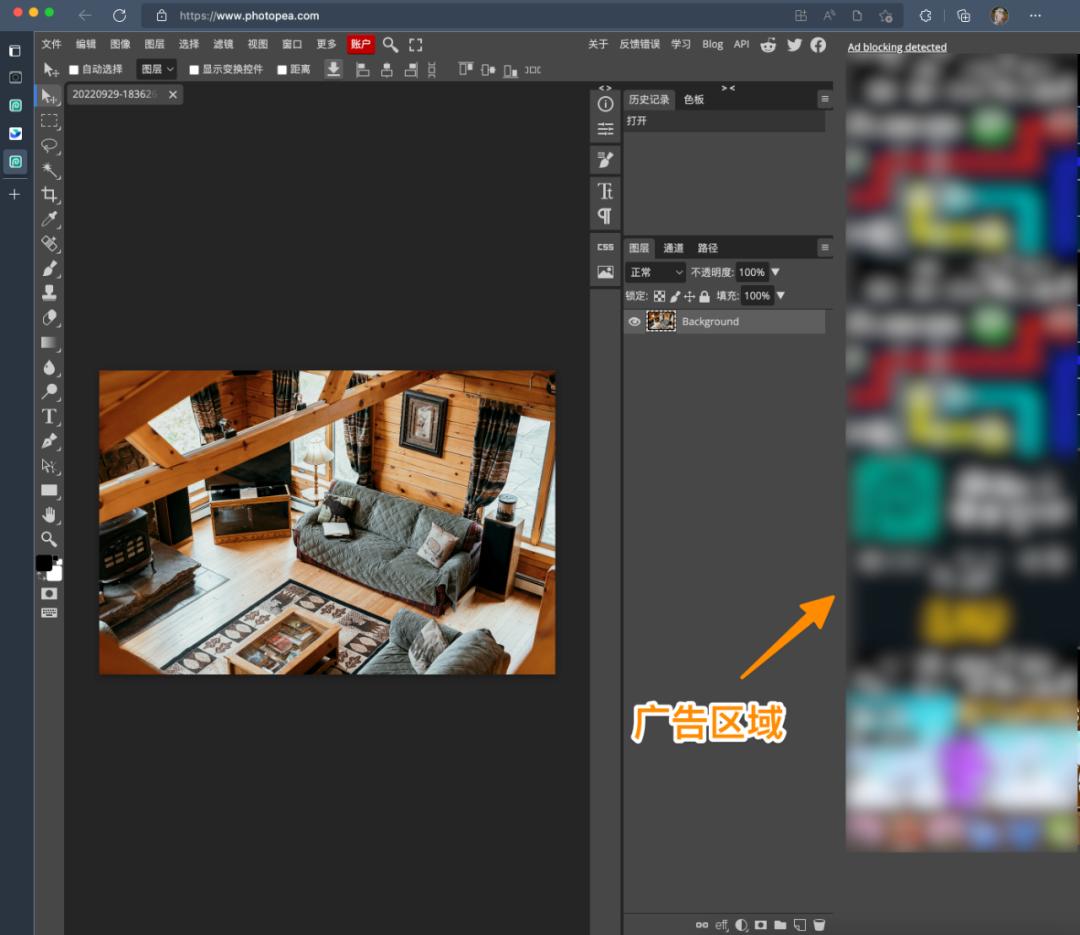Viewport: 1080px width, 935px height.
Task: Enable the 自动选择 checkbox
Action: click(x=74, y=70)
